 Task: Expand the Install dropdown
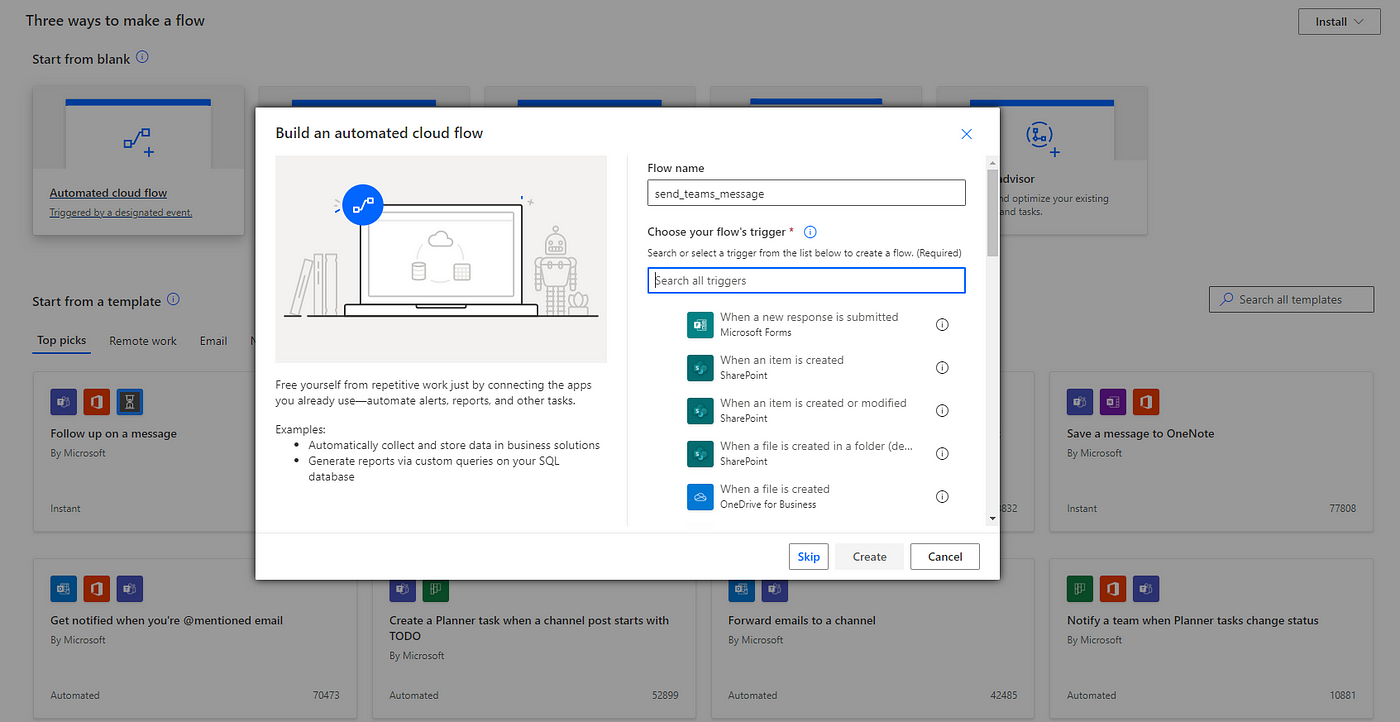pyautogui.click(x=1337, y=21)
